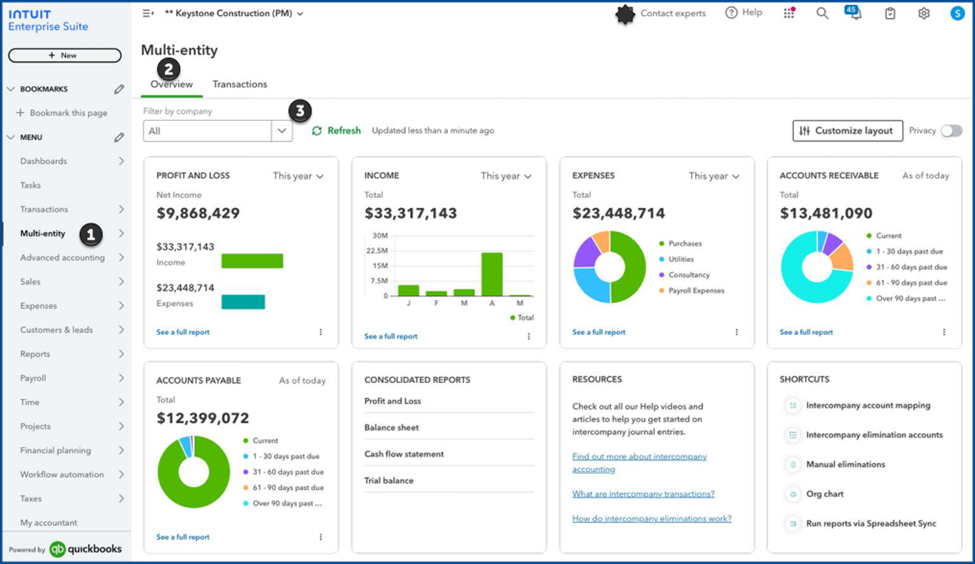Open Accounts Receivable card three-dot menu
This screenshot has width=975, height=564.
tap(944, 332)
